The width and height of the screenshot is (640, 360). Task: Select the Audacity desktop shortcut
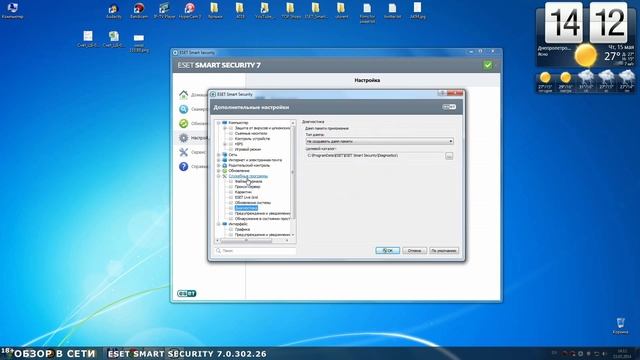click(x=113, y=11)
